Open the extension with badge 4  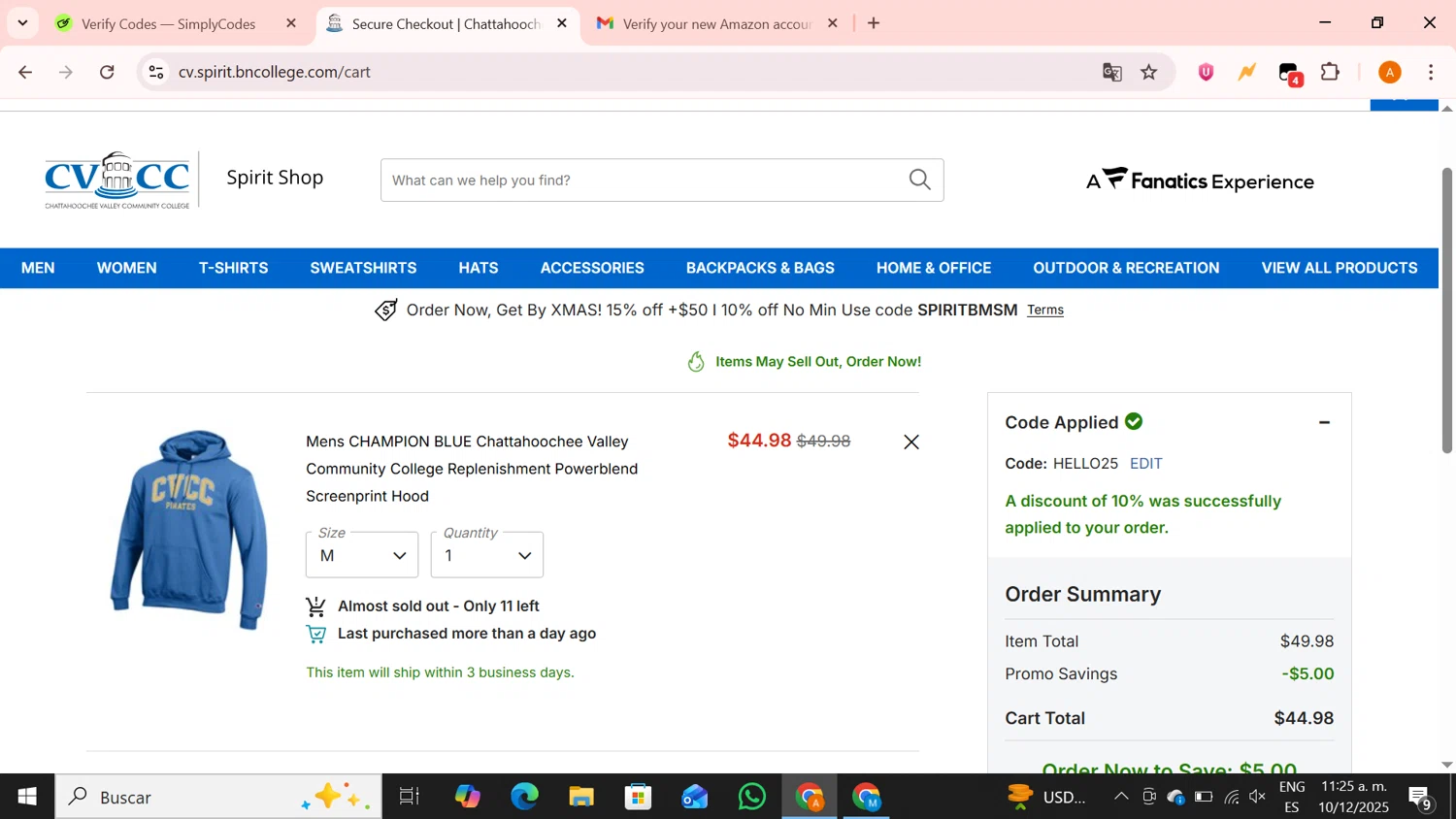[1290, 73]
